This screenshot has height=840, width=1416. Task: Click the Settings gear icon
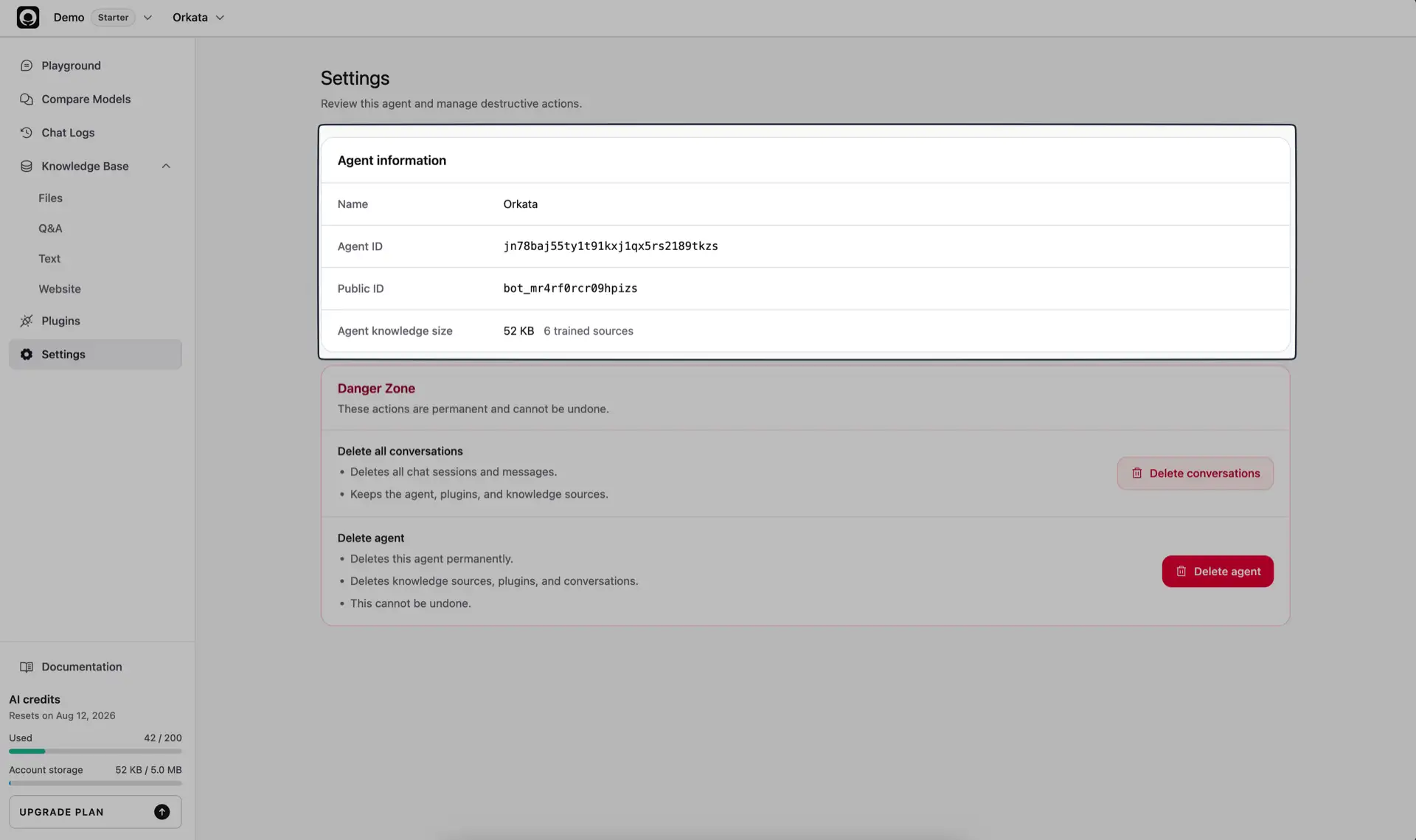tap(27, 354)
